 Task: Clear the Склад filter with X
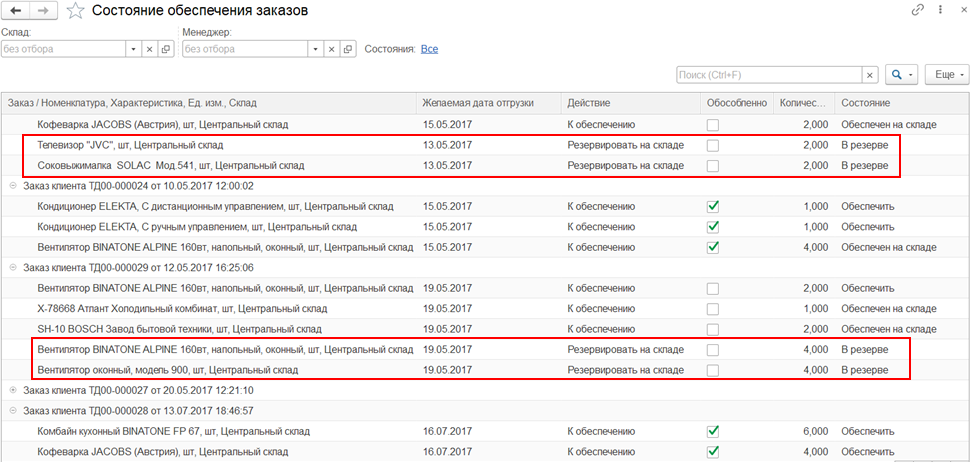[150, 48]
